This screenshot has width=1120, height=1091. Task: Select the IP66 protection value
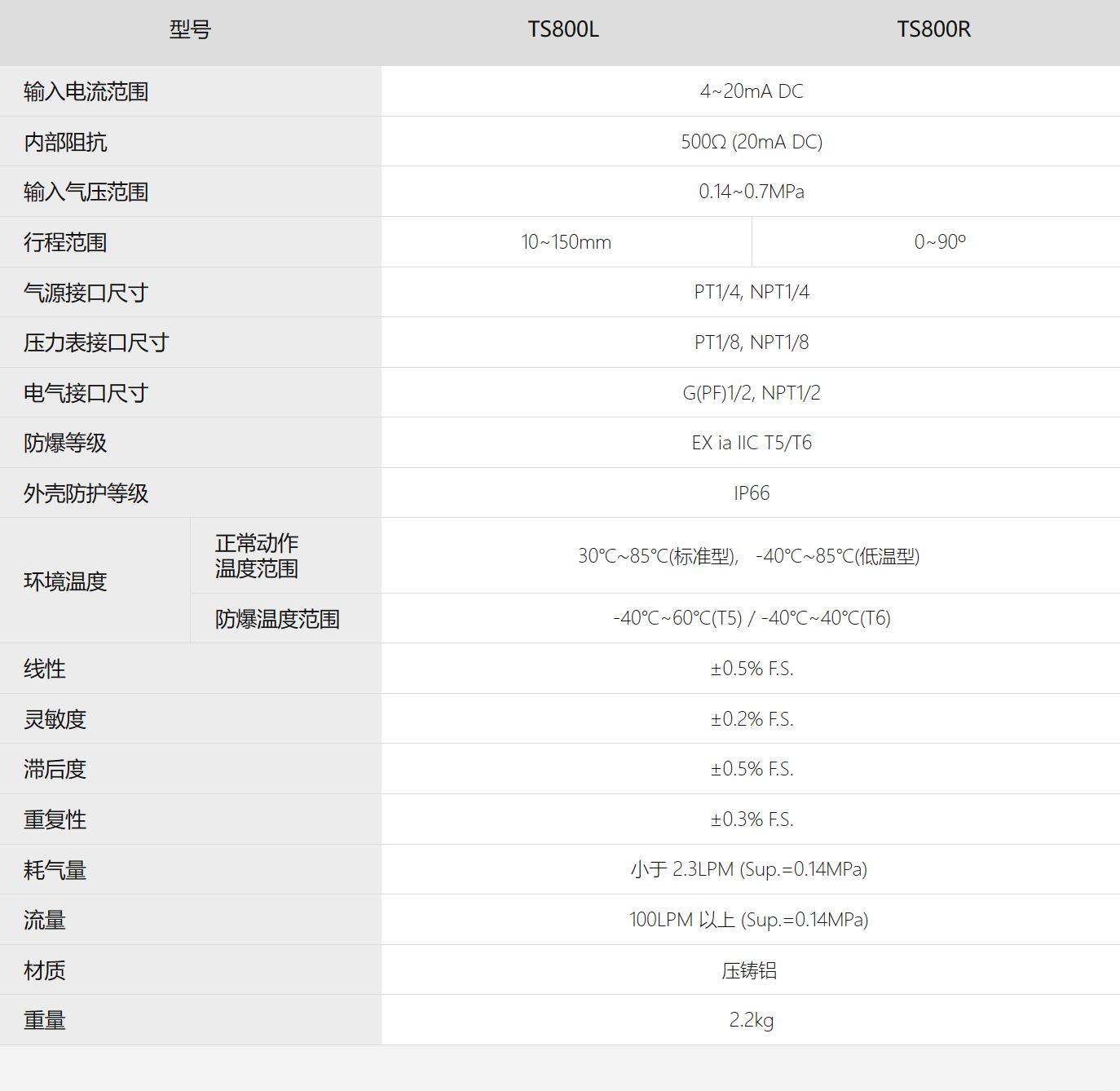[751, 493]
